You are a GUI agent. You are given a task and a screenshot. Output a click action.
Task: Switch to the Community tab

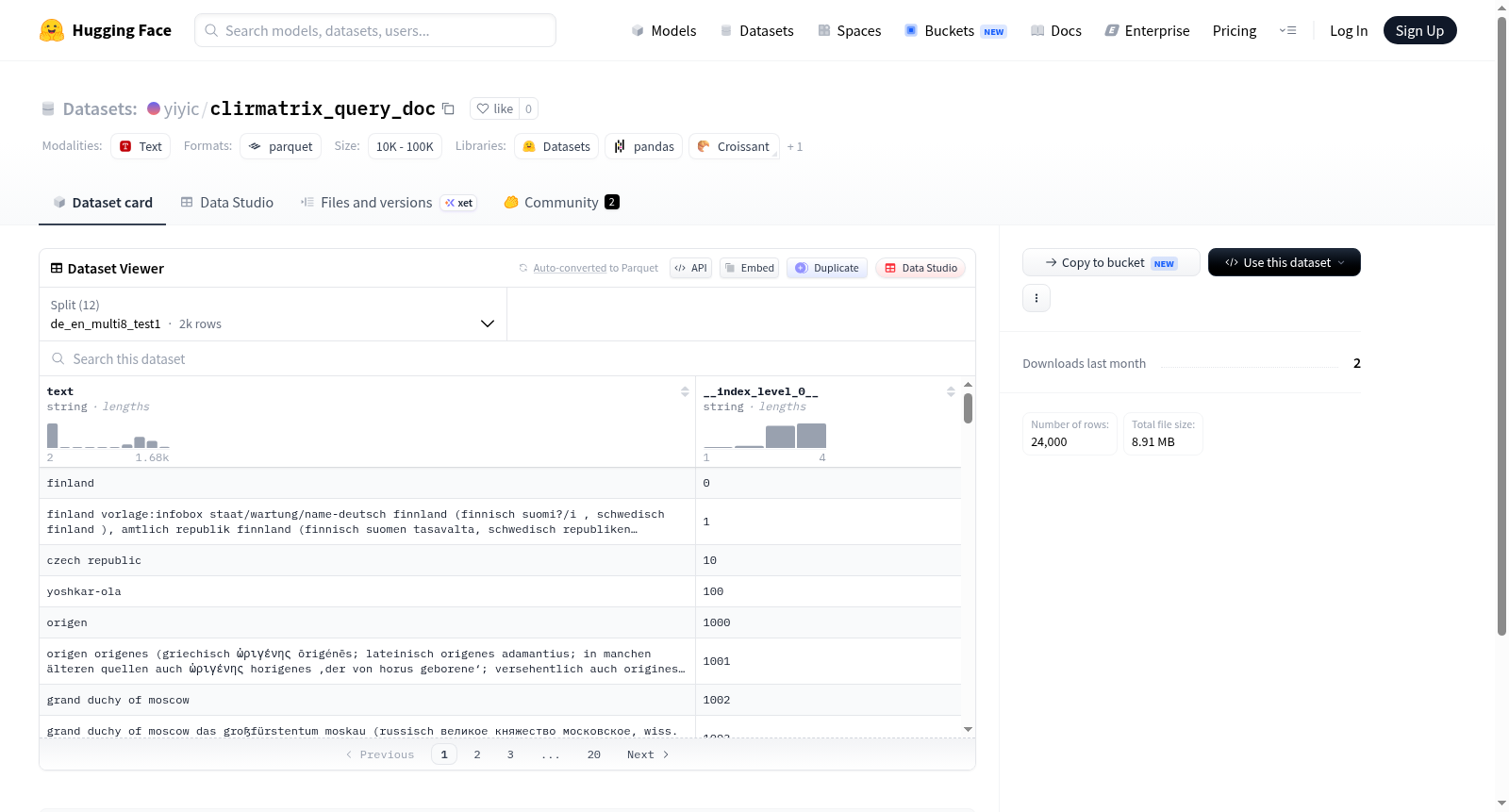click(561, 202)
